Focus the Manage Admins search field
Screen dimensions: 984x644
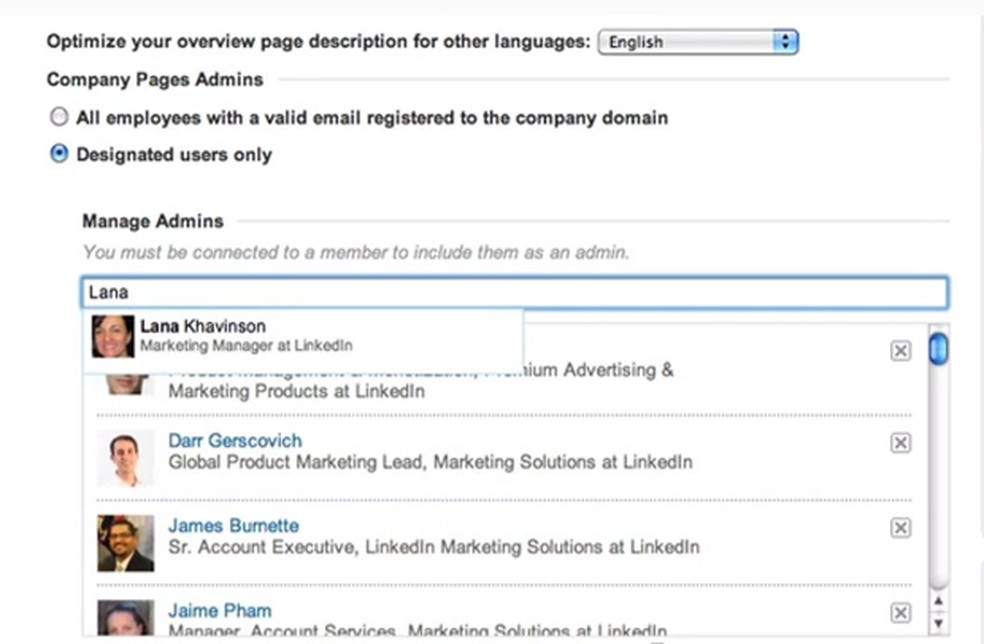(513, 293)
